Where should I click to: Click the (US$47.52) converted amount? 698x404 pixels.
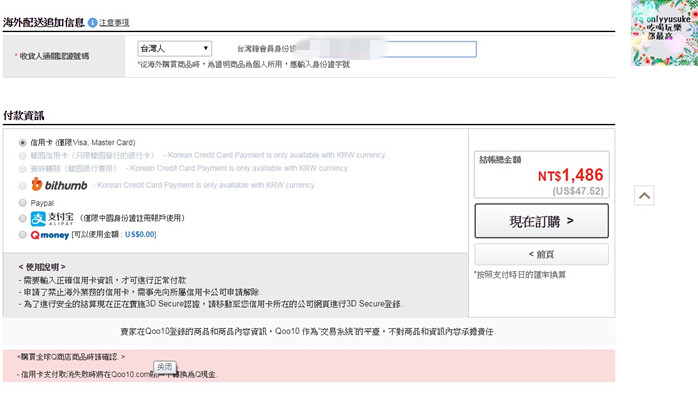[578, 191]
